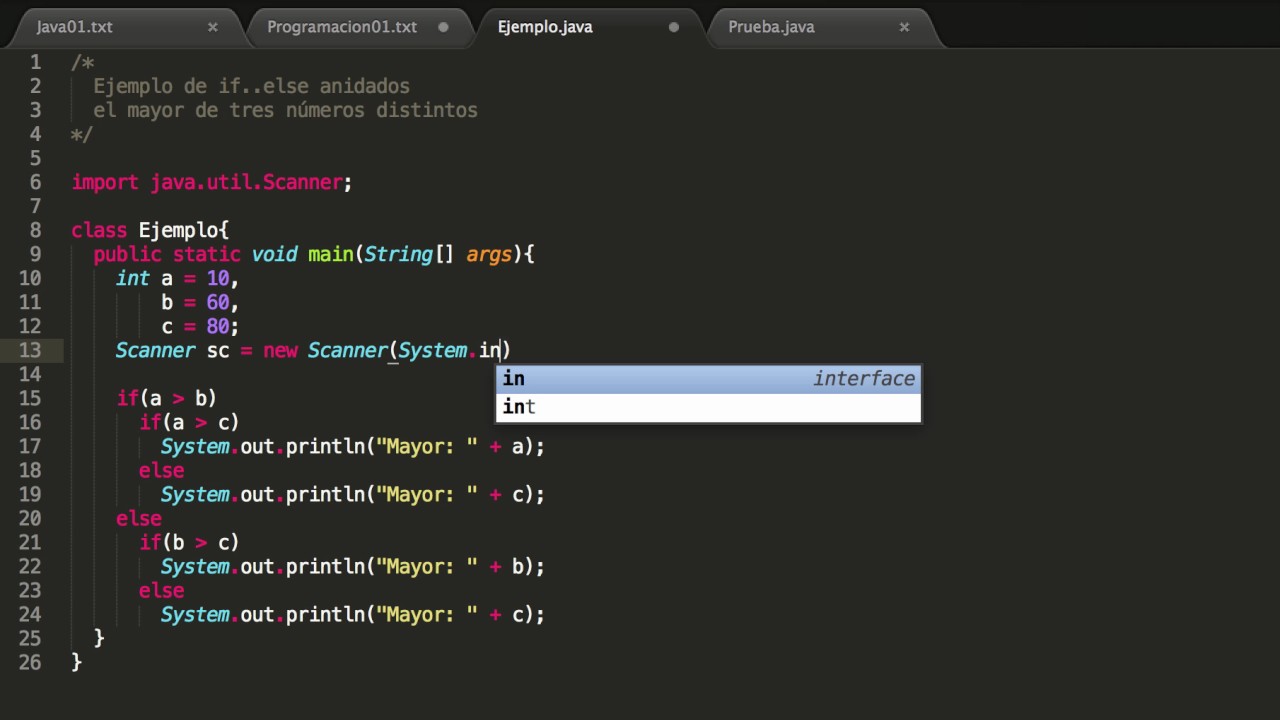
Task: Choose the 'in' interface autocomplete suggestion
Action: [708, 379]
